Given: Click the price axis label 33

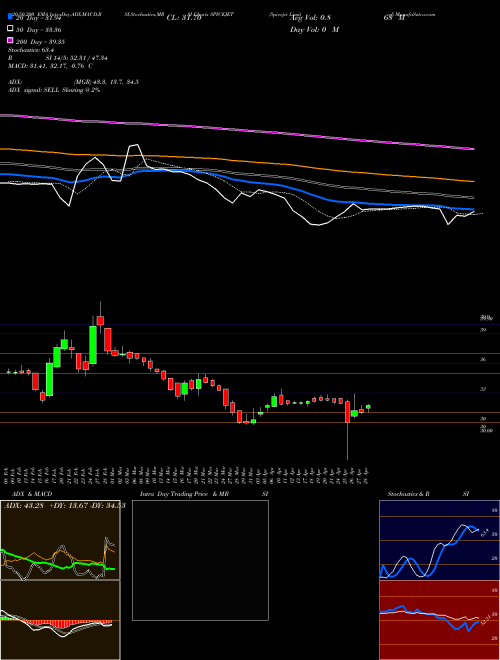Looking at the screenshot, I should [x=483, y=389].
